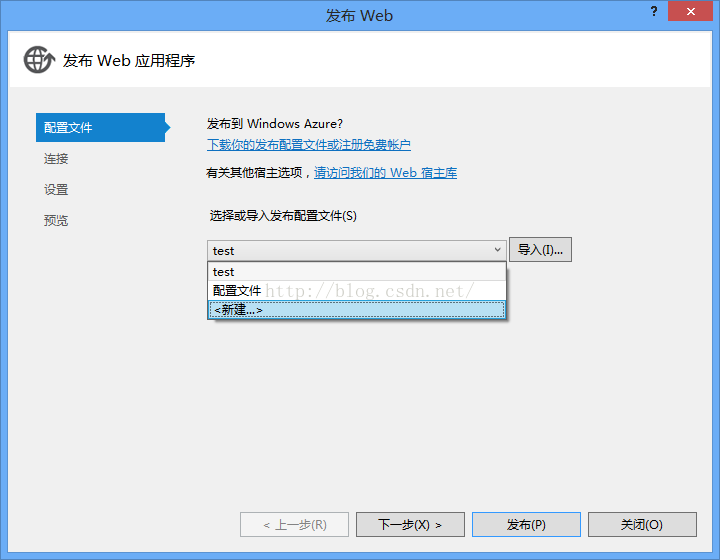Switch to the 连接 step
This screenshot has width=720, height=560.
(x=56, y=159)
